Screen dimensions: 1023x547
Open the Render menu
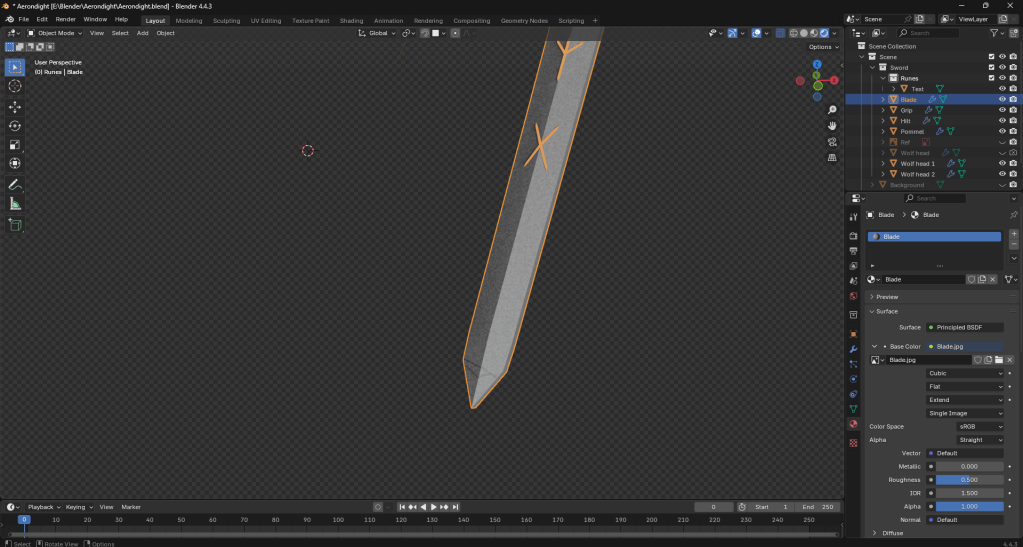coord(65,19)
